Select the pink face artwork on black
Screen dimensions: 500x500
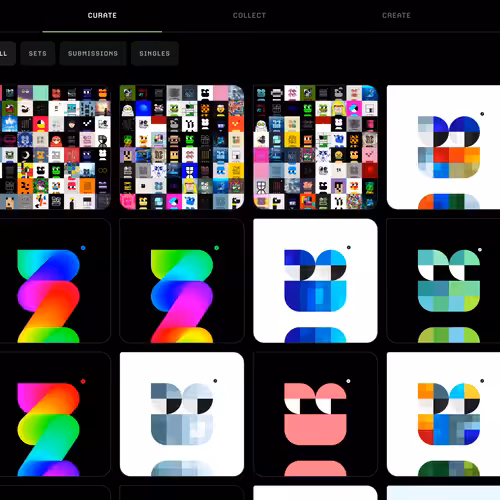tap(315, 414)
